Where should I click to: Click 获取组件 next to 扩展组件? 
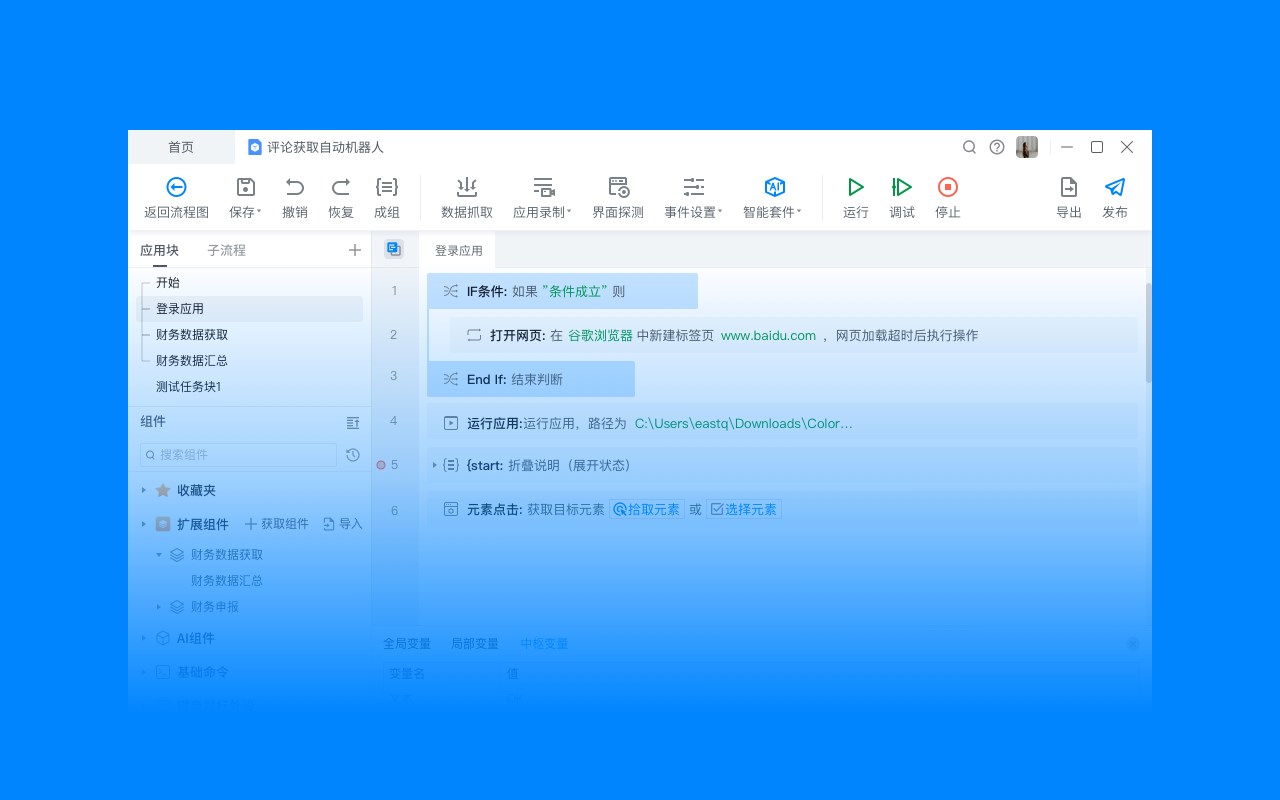pyautogui.click(x=277, y=524)
